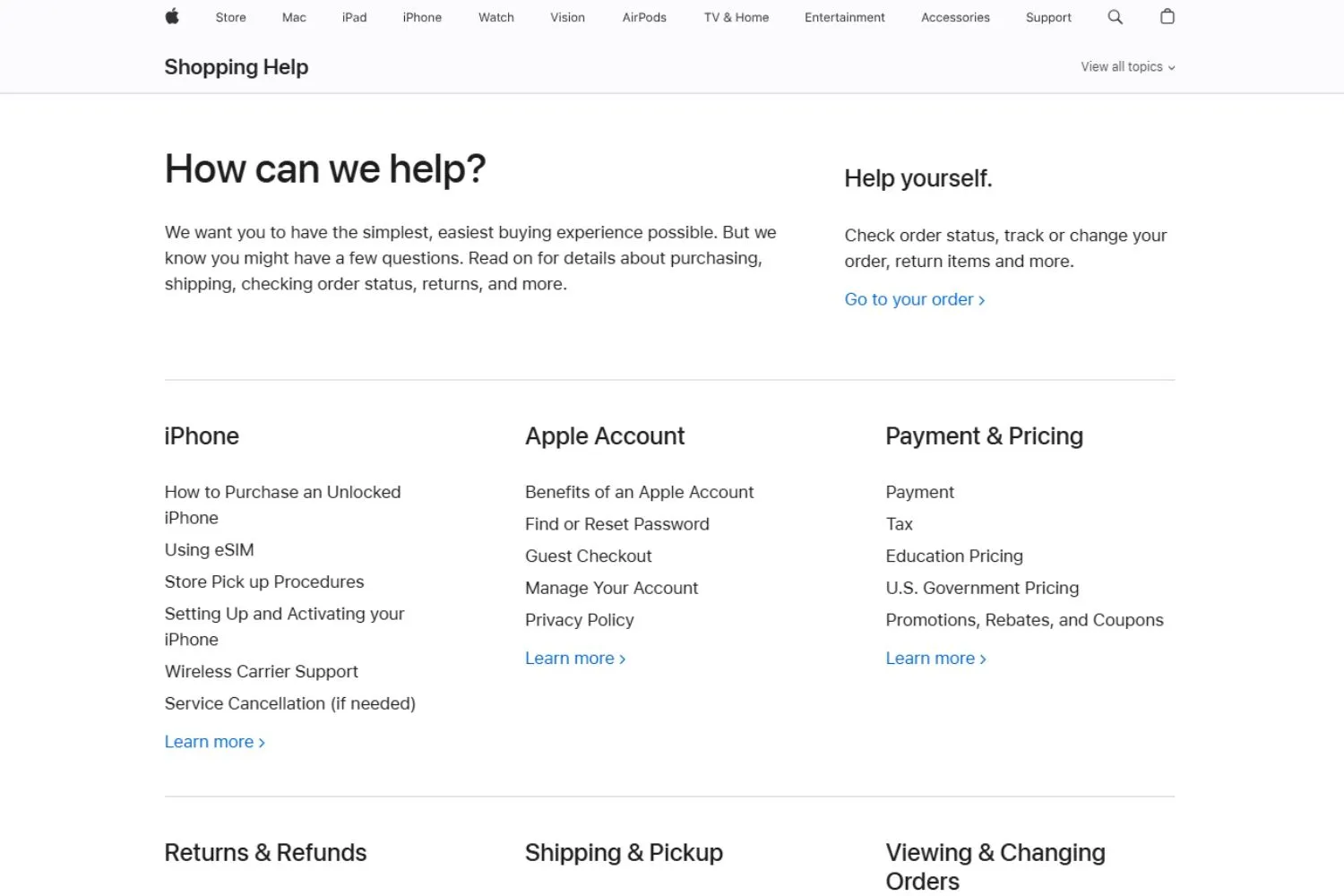1344x896 pixels.
Task: Open Store Pick up Procedures link
Action: (264, 582)
